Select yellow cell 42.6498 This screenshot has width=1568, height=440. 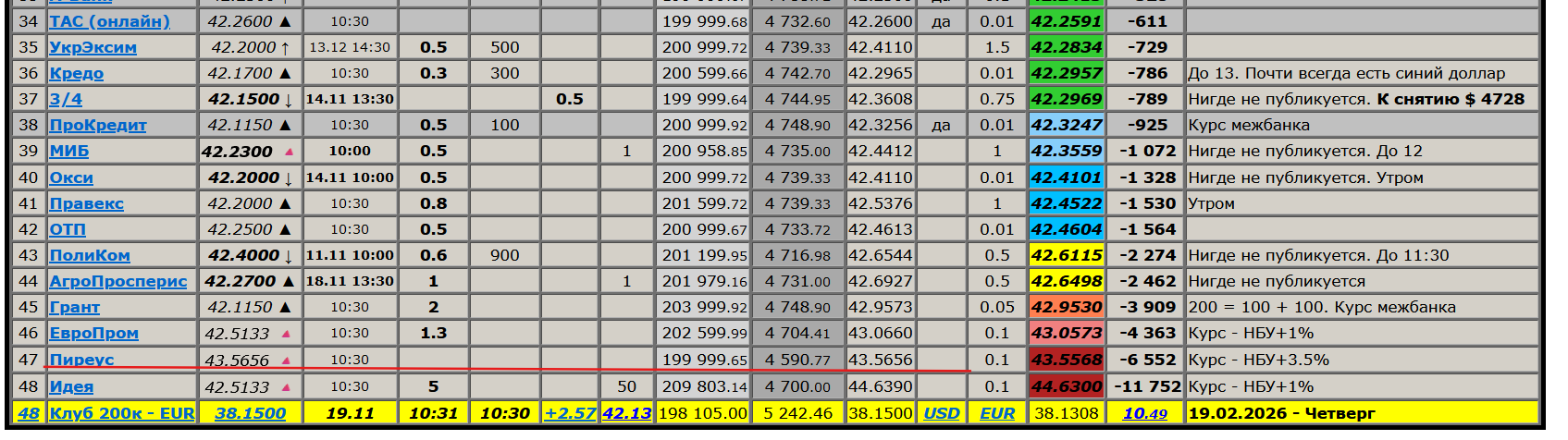tap(1067, 281)
